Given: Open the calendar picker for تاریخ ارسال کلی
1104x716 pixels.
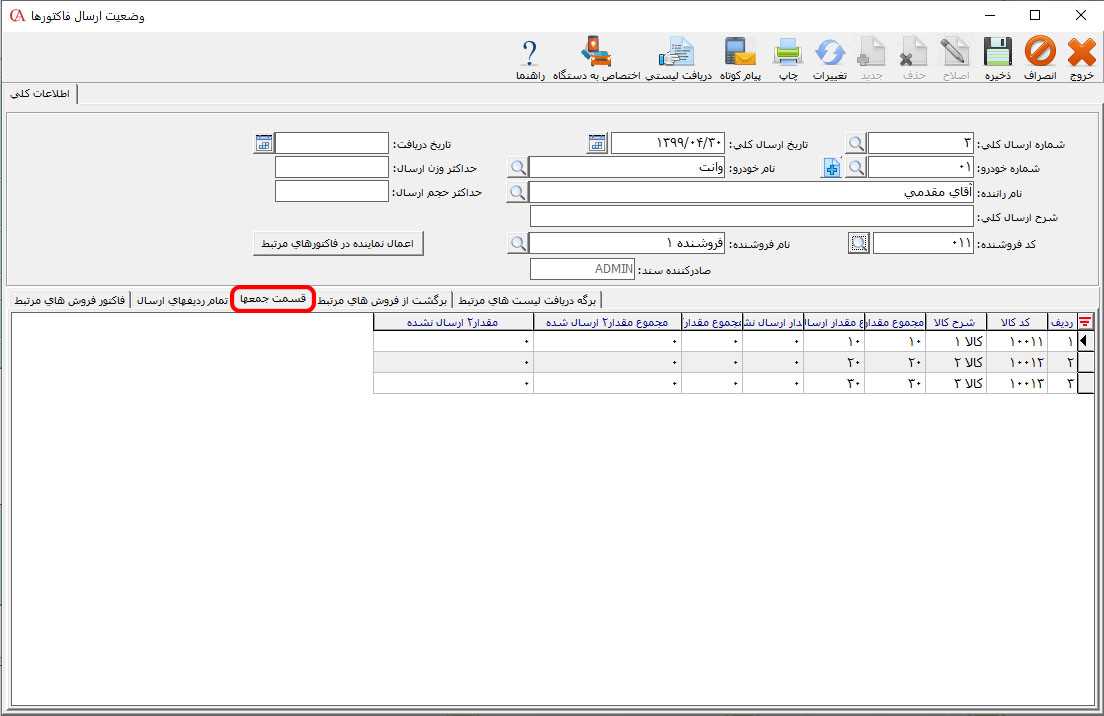Looking at the screenshot, I should coord(597,143).
